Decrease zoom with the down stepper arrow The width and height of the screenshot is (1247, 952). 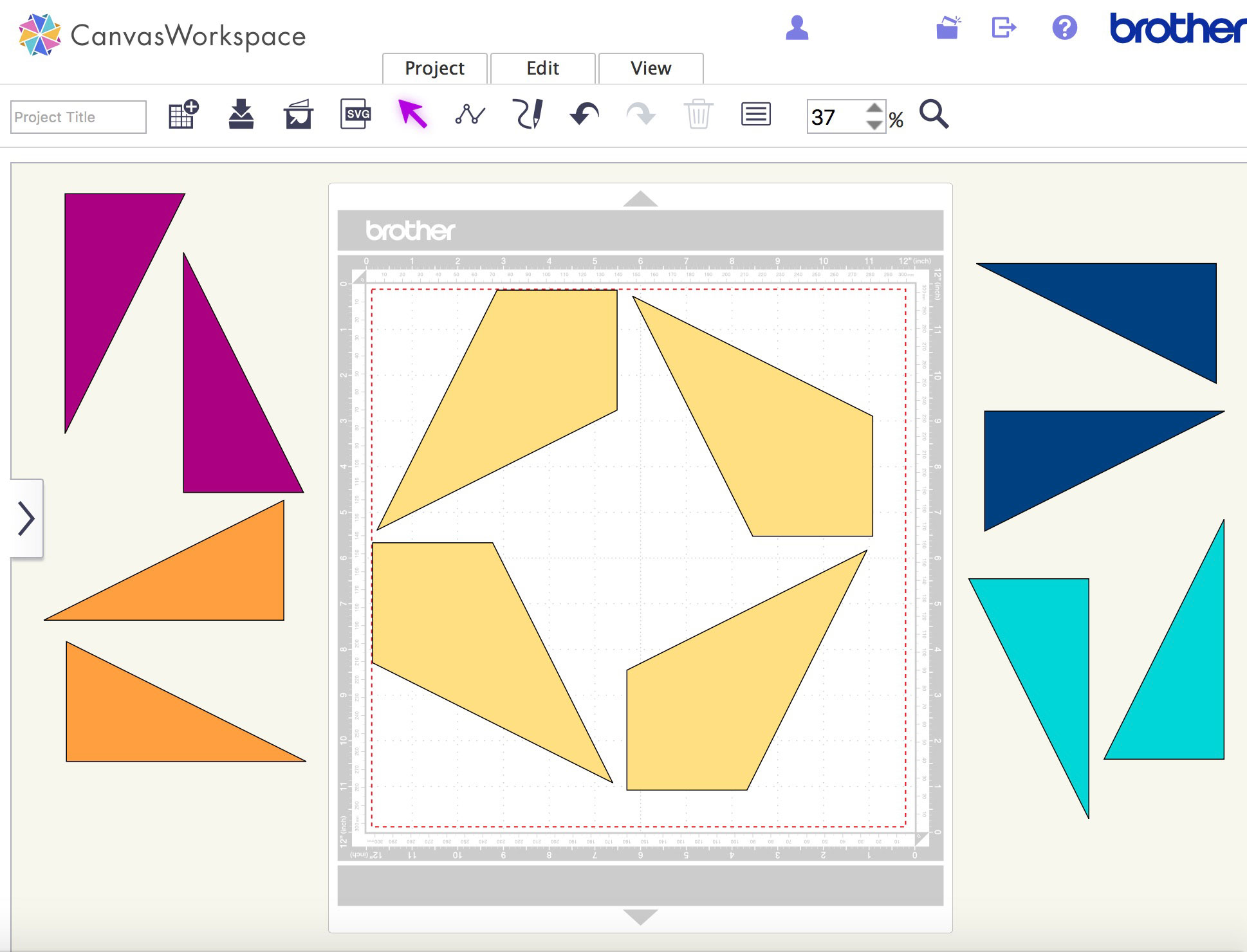point(874,125)
